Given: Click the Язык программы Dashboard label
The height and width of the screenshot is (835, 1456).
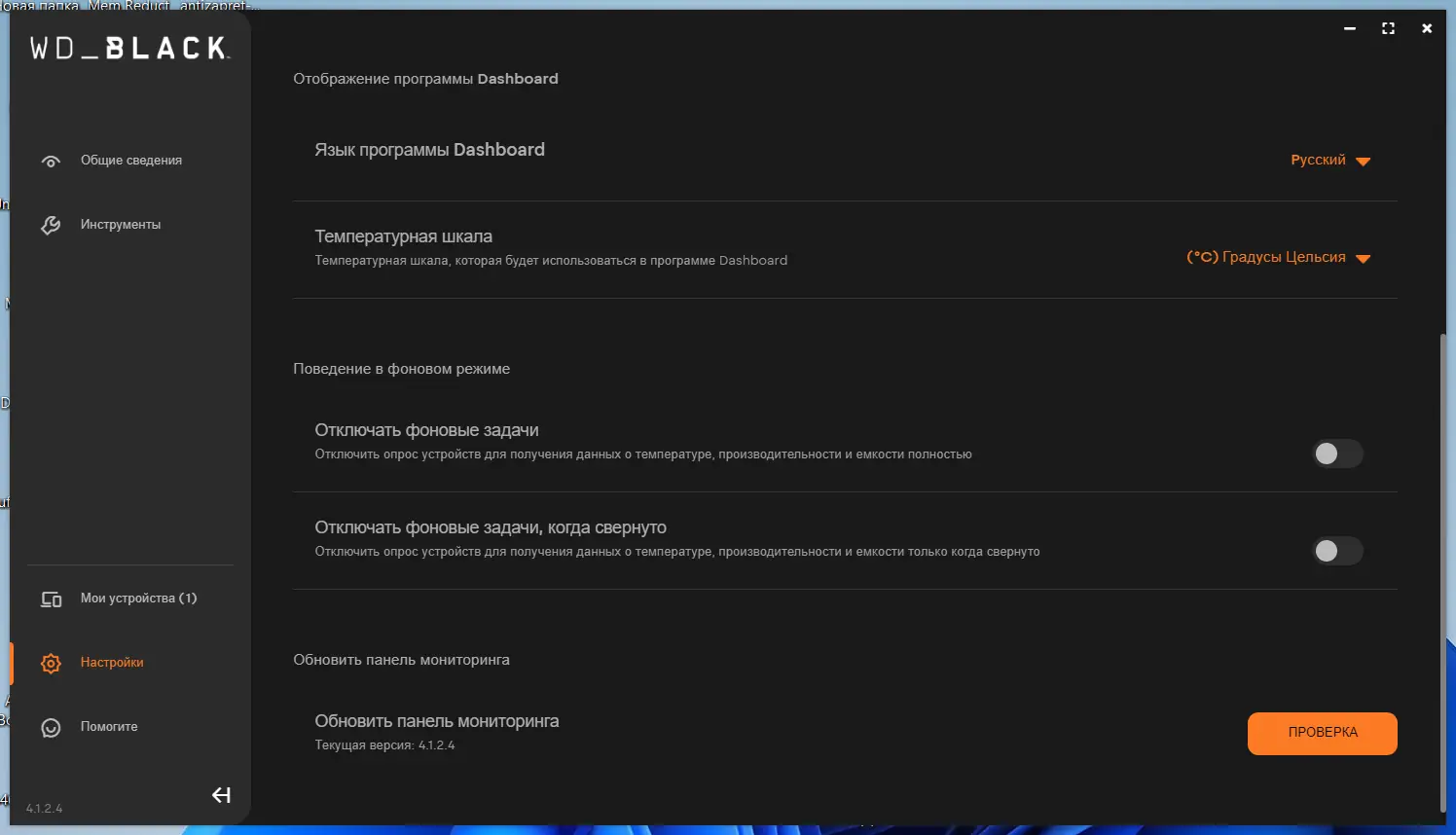Looking at the screenshot, I should (429, 150).
